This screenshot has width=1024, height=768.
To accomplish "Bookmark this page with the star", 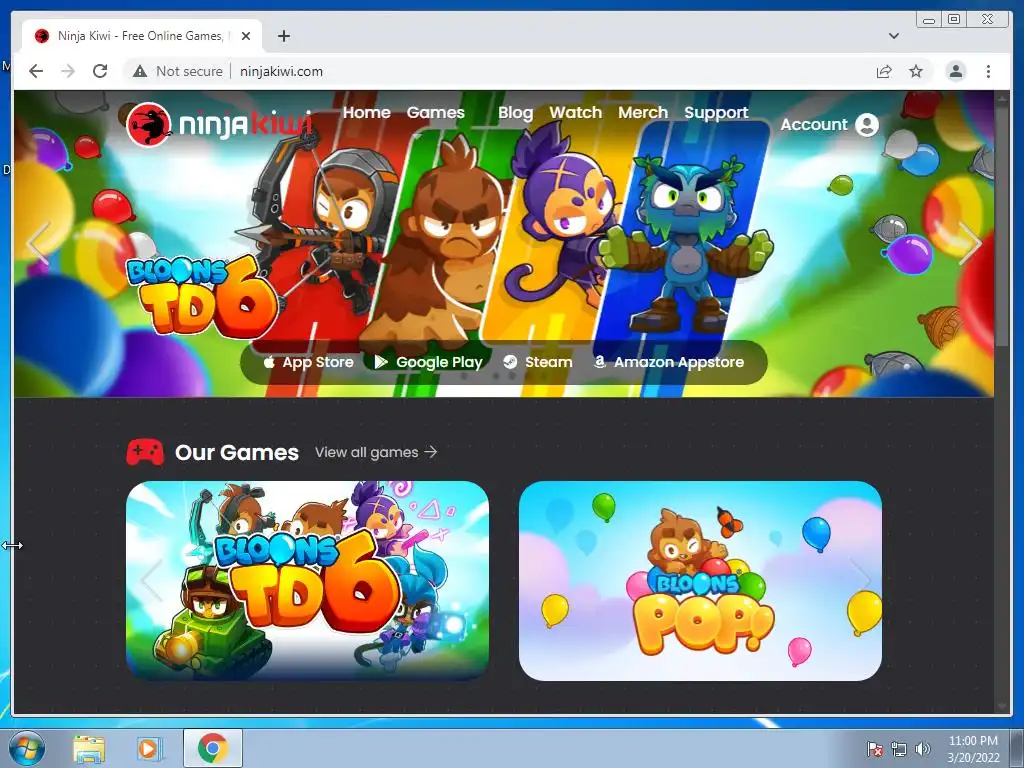I will tap(916, 71).
